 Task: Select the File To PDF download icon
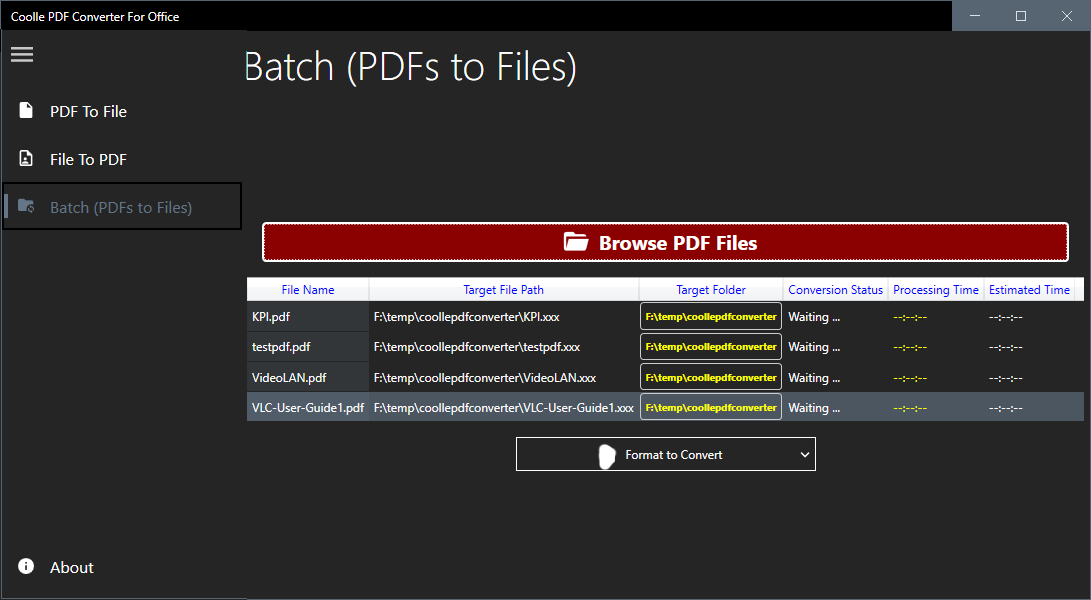[x=24, y=158]
